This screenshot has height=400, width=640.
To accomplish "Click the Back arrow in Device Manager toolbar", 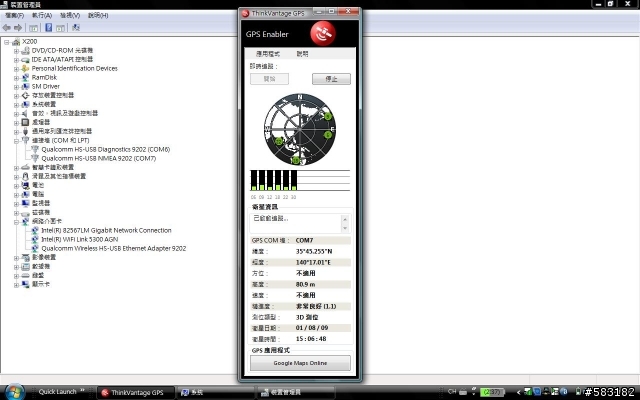I will click(7, 28).
